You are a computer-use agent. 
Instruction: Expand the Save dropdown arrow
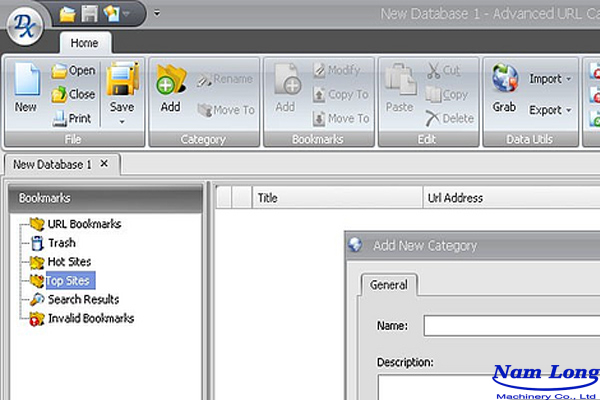click(122, 122)
